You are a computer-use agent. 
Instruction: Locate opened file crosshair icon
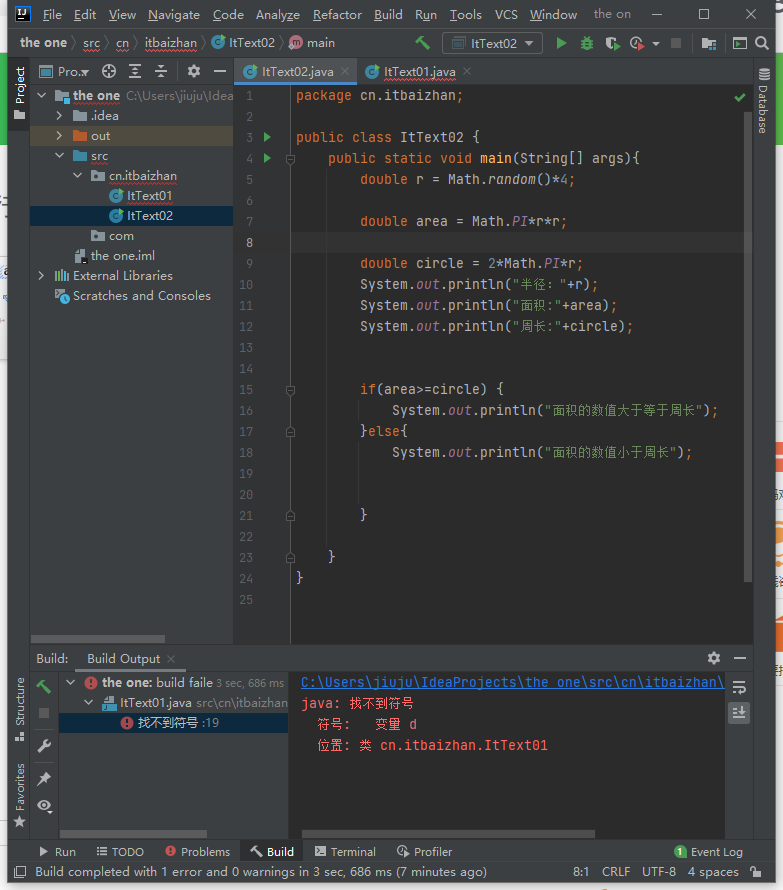coord(108,72)
